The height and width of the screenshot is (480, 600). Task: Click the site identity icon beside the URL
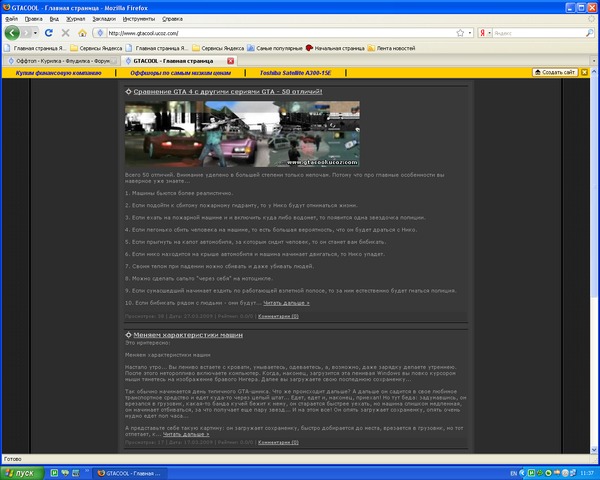click(x=100, y=33)
